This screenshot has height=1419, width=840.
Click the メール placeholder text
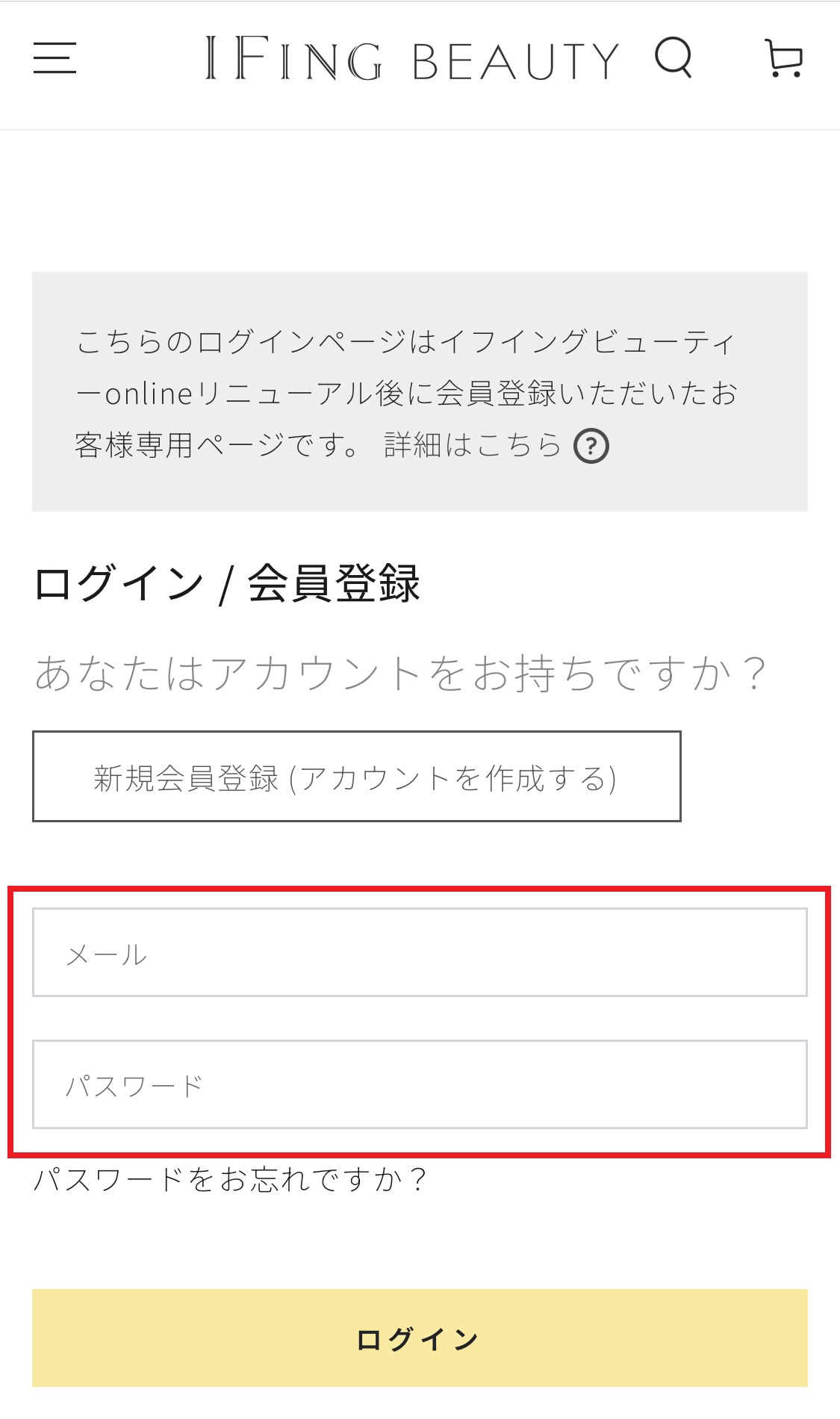tap(107, 954)
